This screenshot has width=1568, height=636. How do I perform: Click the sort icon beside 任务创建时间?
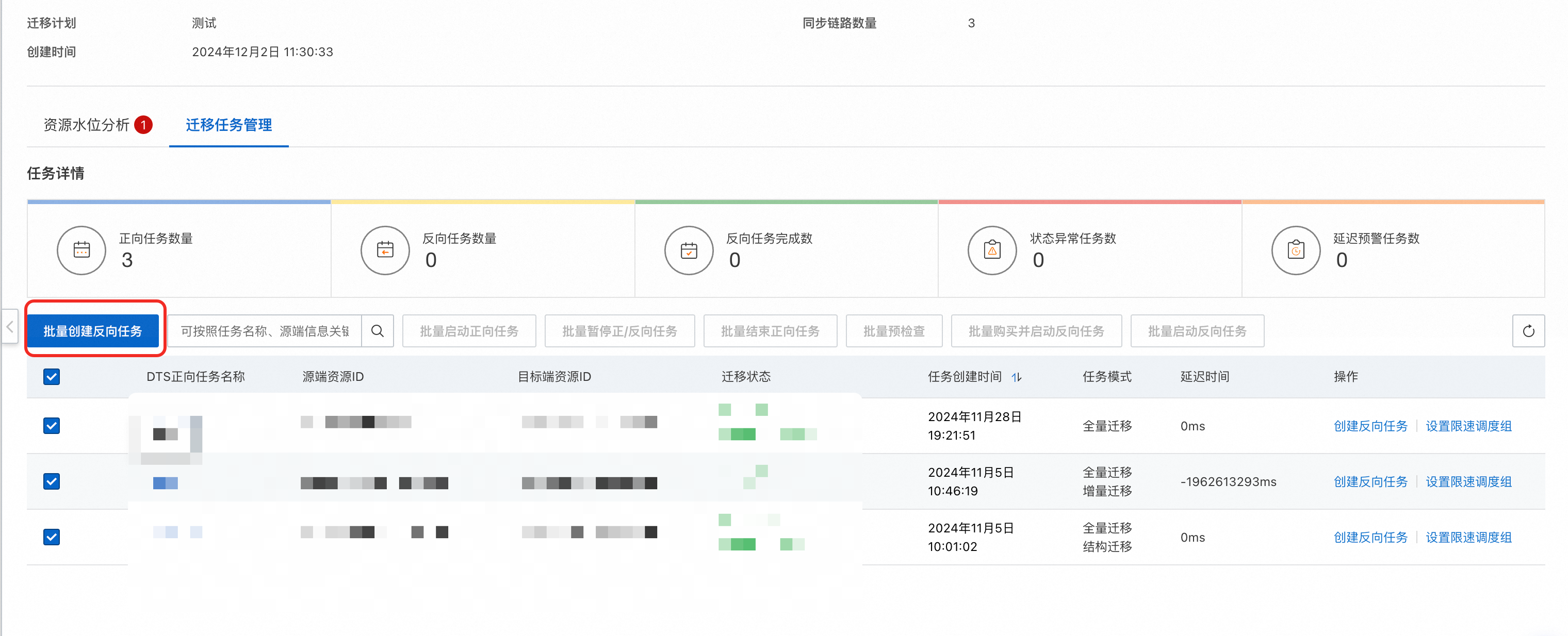click(1016, 377)
